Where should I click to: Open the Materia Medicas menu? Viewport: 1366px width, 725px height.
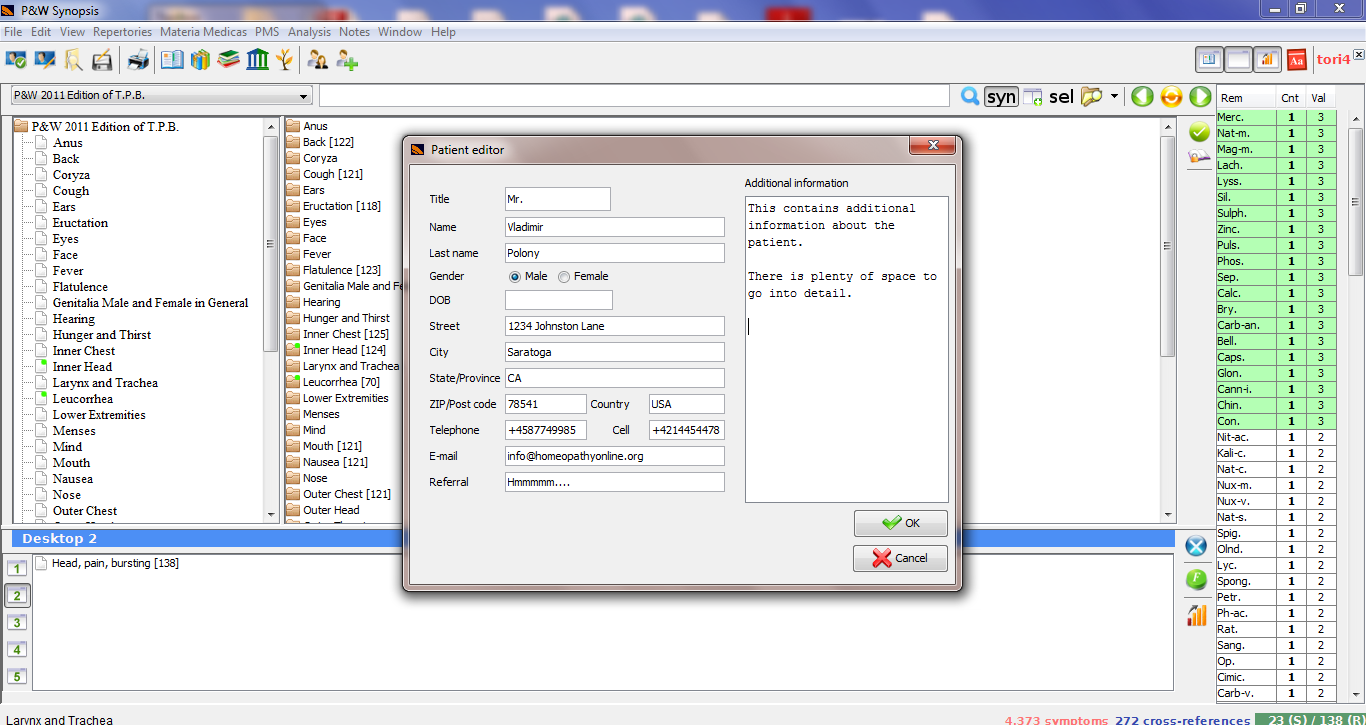(203, 32)
